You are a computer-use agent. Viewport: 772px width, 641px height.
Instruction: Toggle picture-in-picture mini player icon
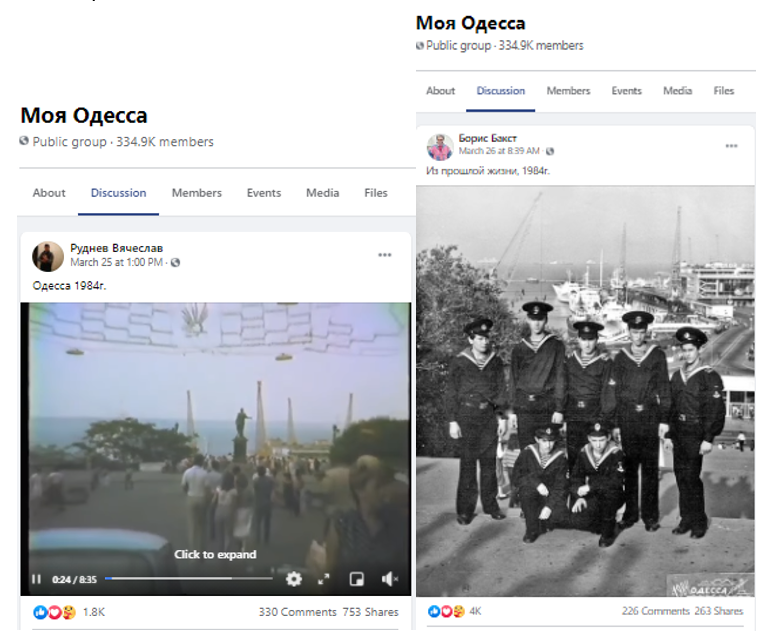pos(356,579)
